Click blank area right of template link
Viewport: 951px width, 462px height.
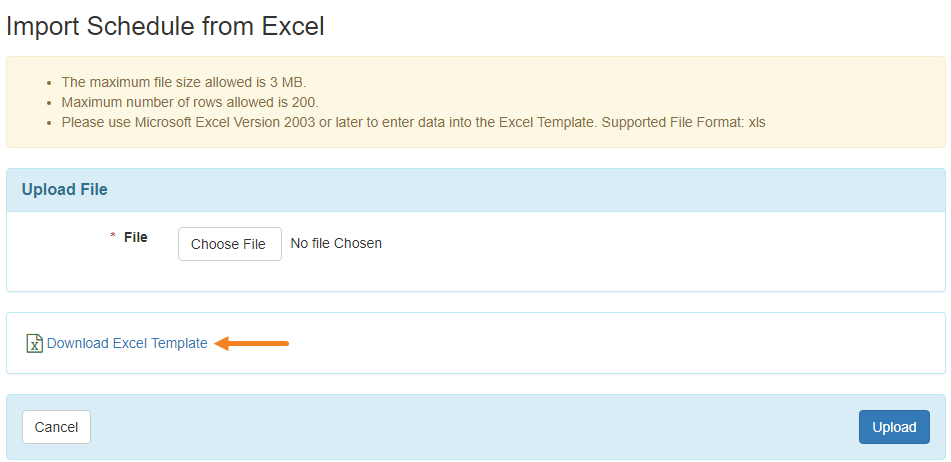tap(600, 343)
